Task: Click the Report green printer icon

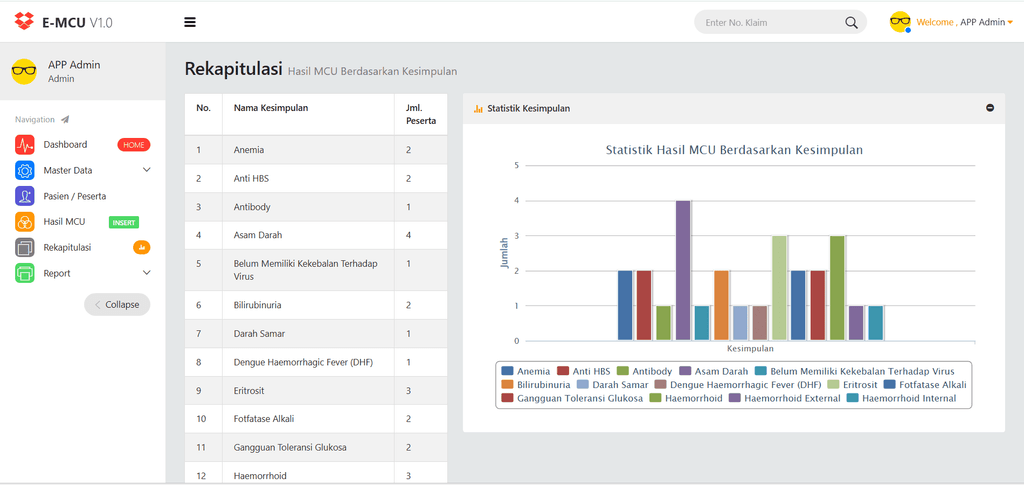Action: 25,273
